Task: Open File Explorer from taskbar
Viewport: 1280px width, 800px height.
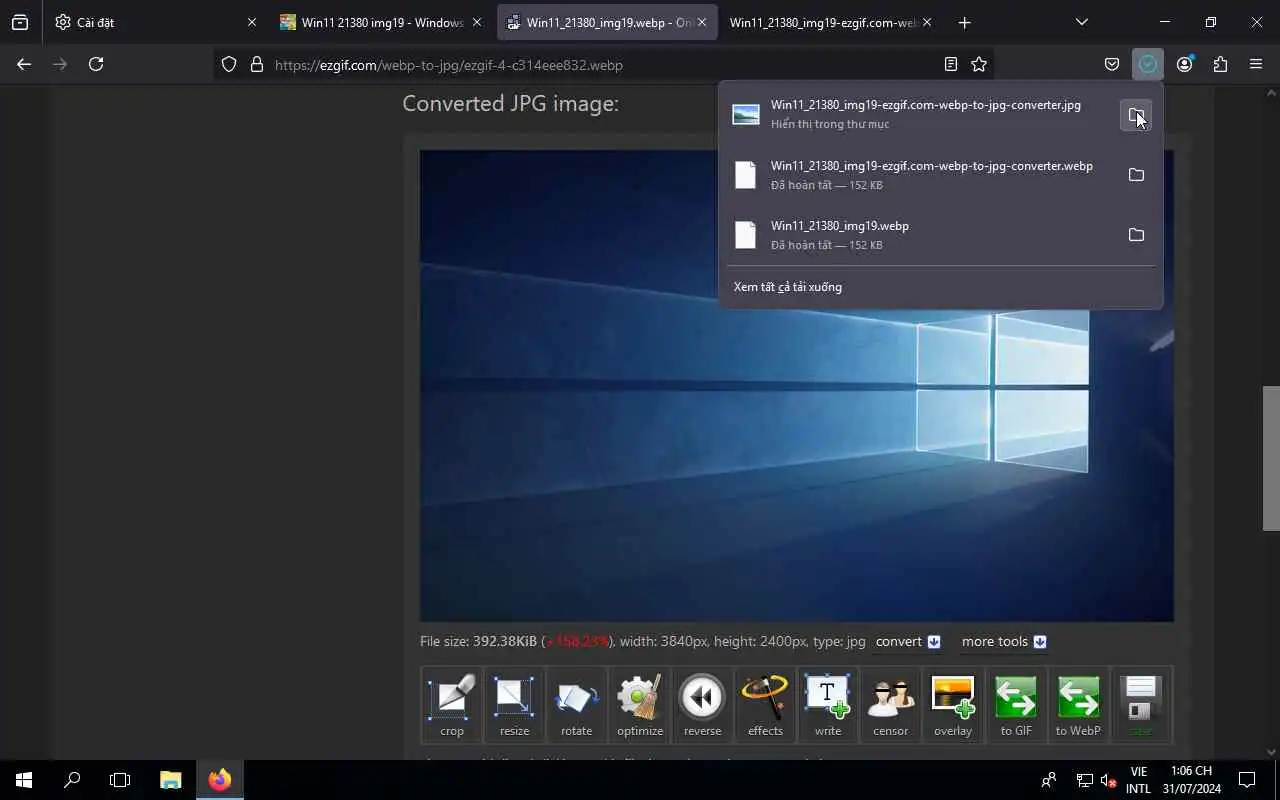Action: click(x=171, y=780)
